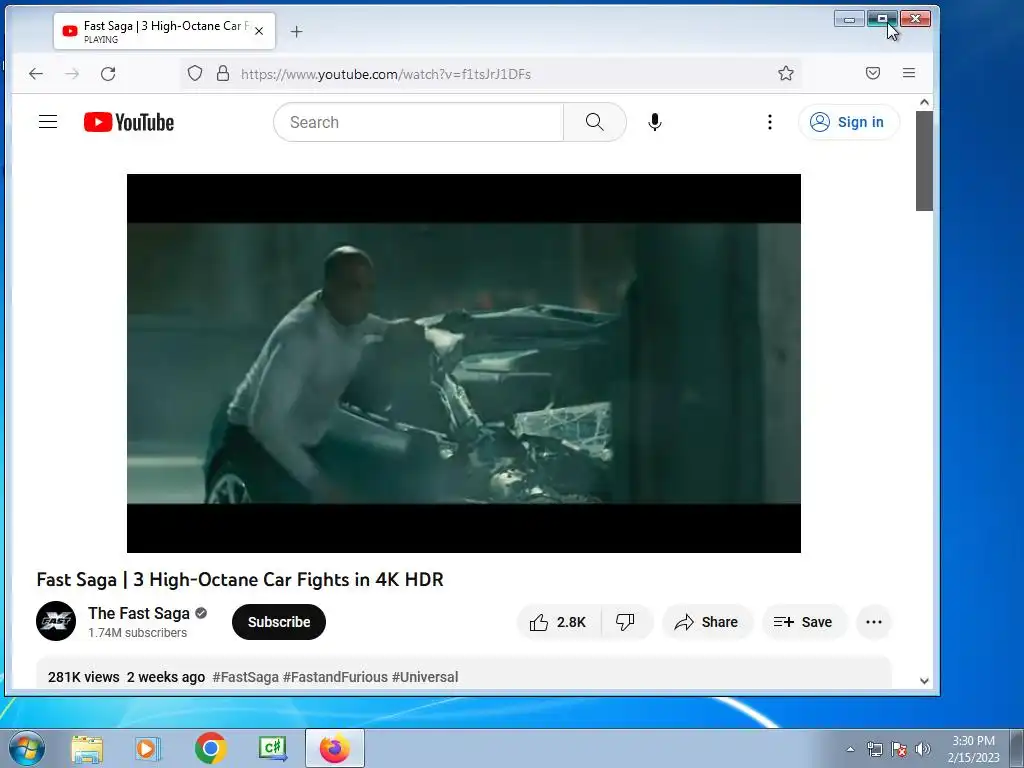Click the Sign in button
This screenshot has height=768, width=1024.
click(x=848, y=122)
